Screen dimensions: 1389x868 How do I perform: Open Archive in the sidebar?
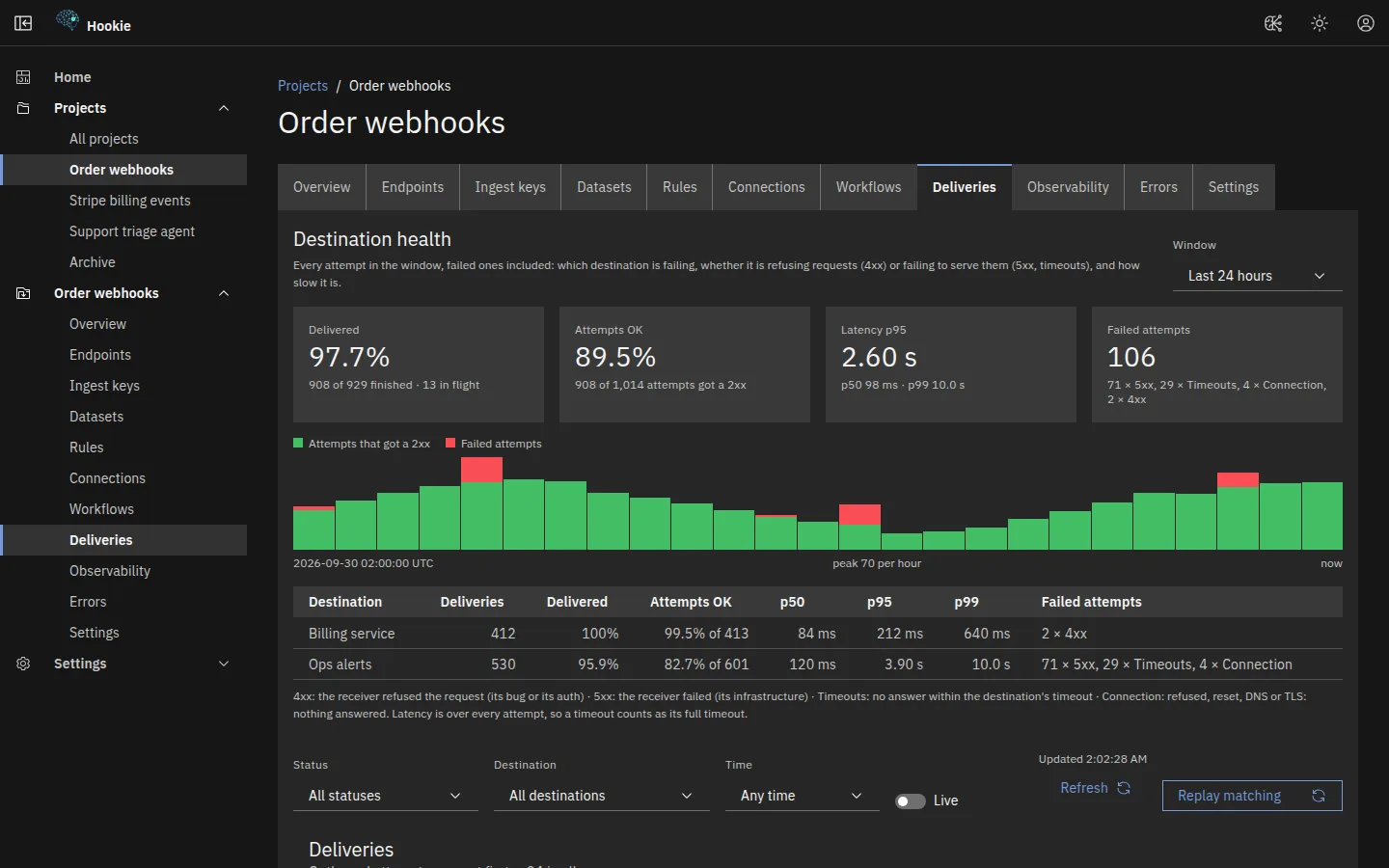123,262
